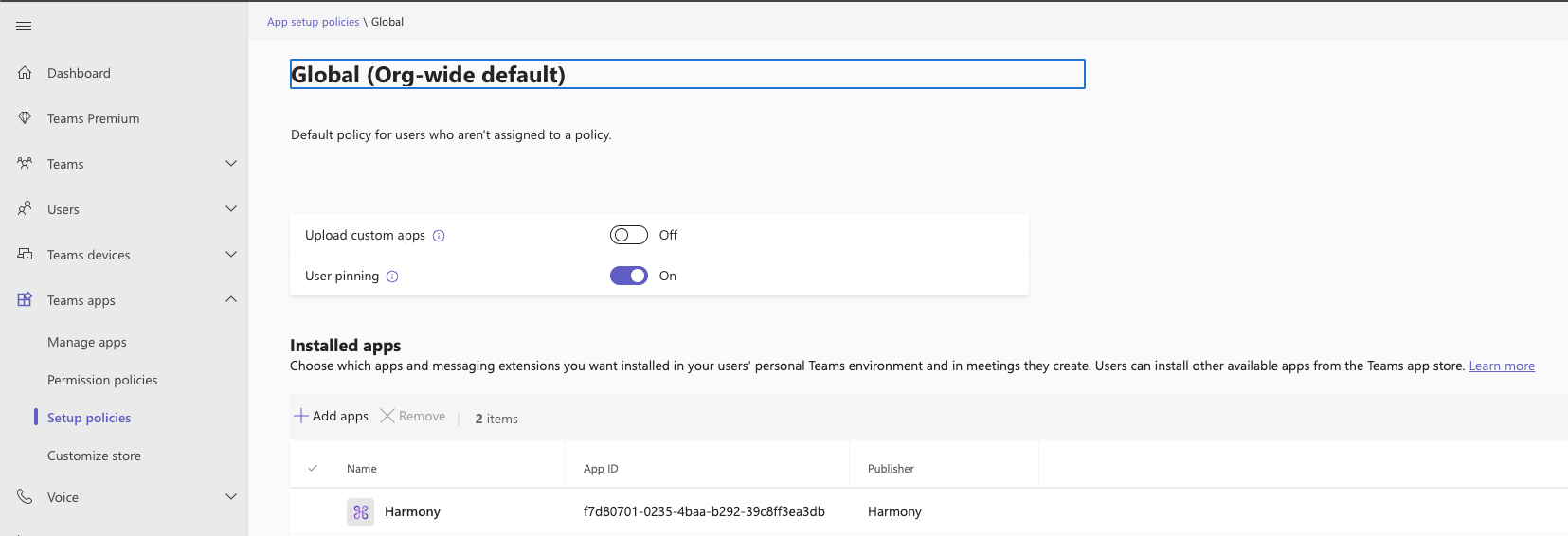Turn on Upload custom apps toggle
The image size is (1568, 536).
click(629, 235)
